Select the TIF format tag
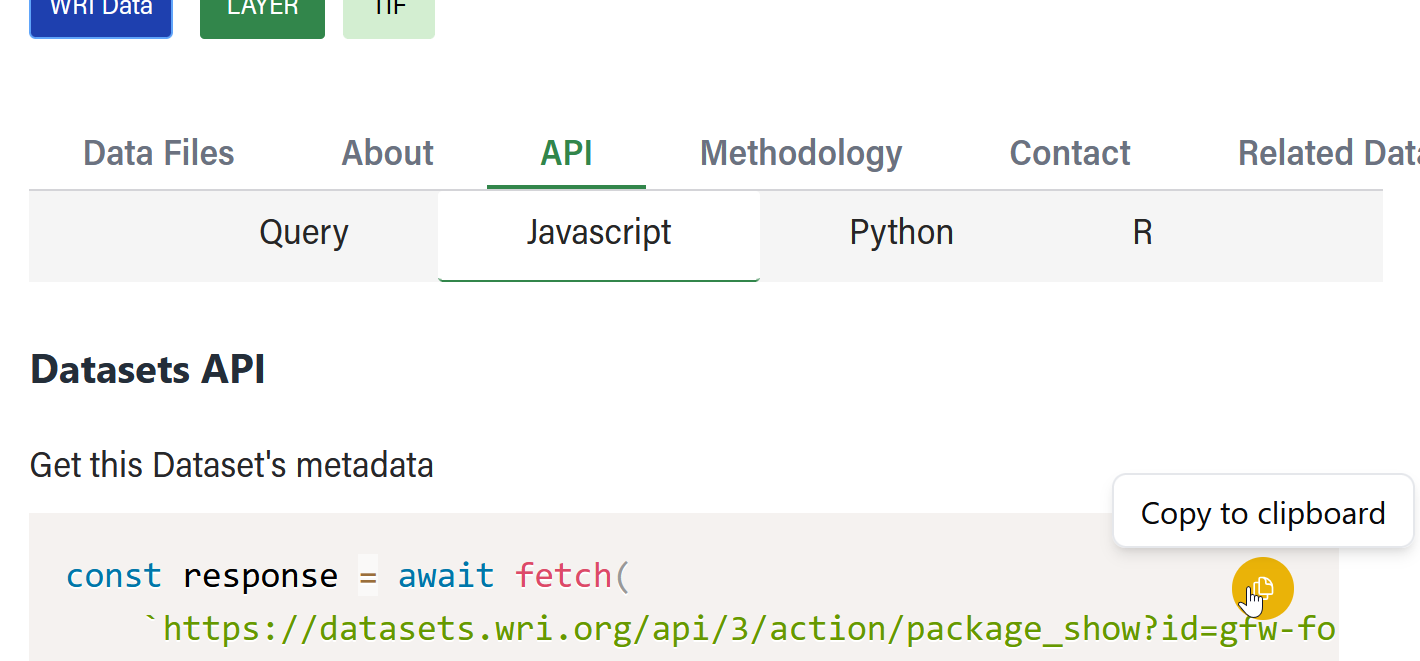The image size is (1420, 661). pyautogui.click(x=389, y=14)
